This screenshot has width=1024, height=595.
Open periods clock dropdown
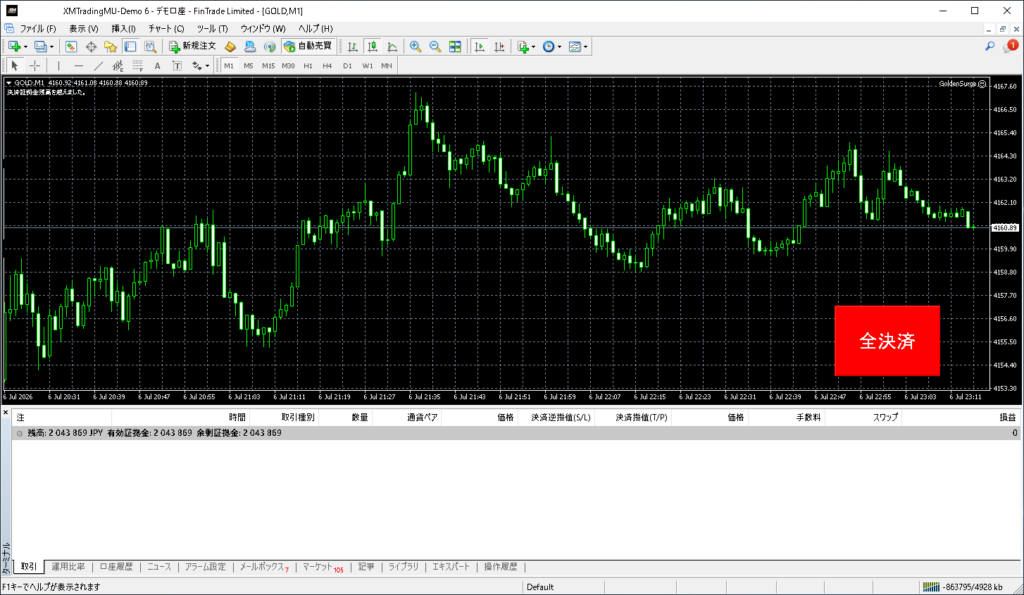point(552,46)
